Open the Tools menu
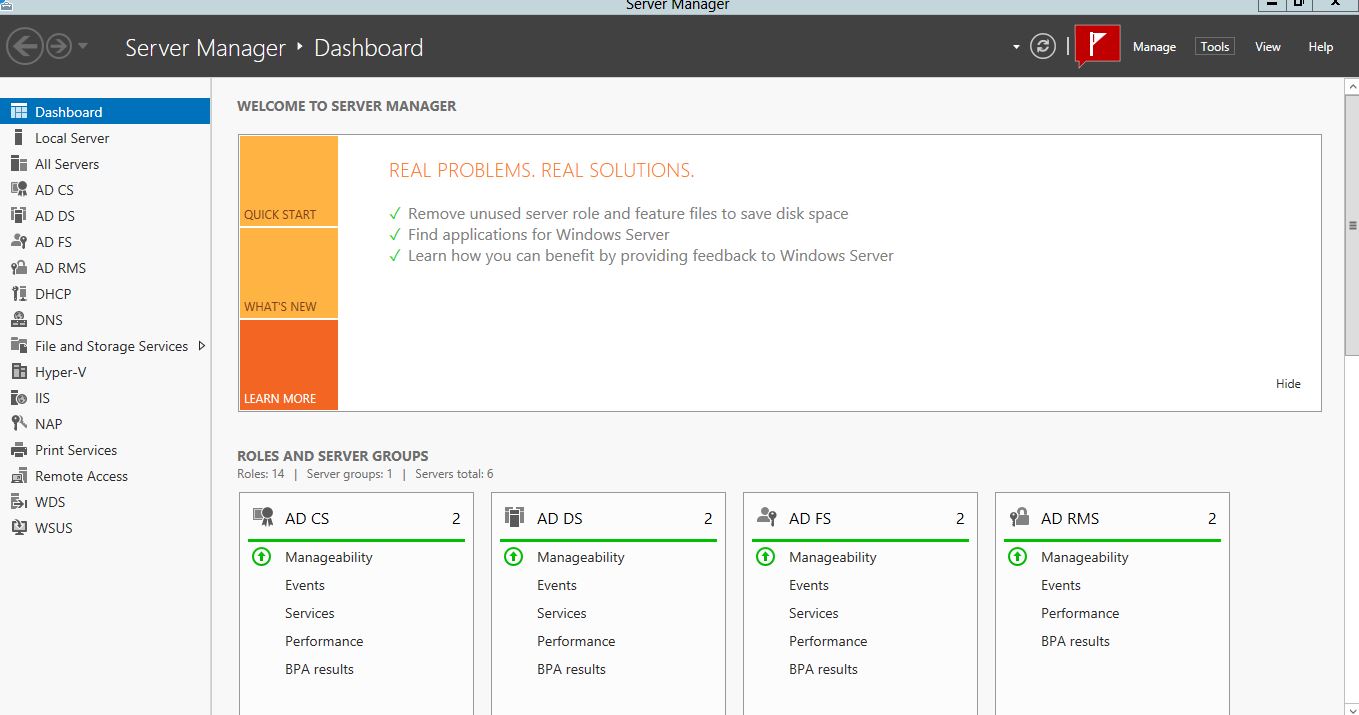The width and height of the screenshot is (1359, 715). coord(1214,47)
